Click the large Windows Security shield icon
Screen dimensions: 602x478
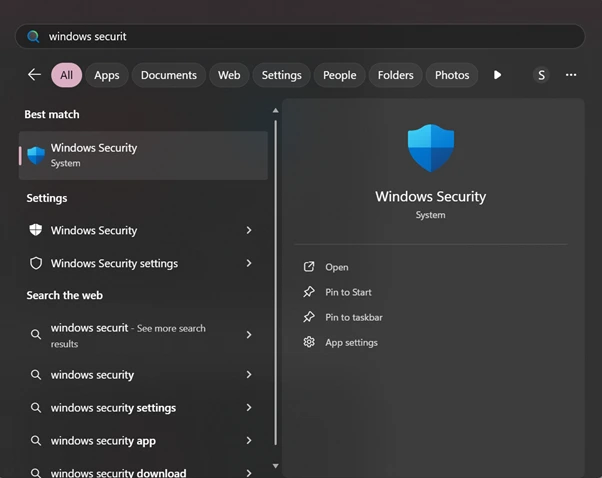click(430, 148)
